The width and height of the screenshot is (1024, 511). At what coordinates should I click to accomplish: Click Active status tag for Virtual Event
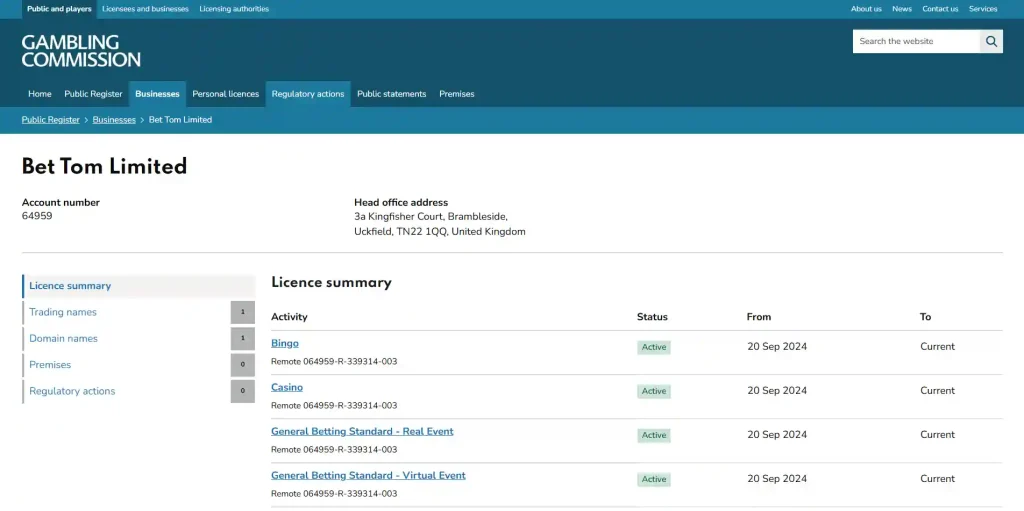coord(654,479)
